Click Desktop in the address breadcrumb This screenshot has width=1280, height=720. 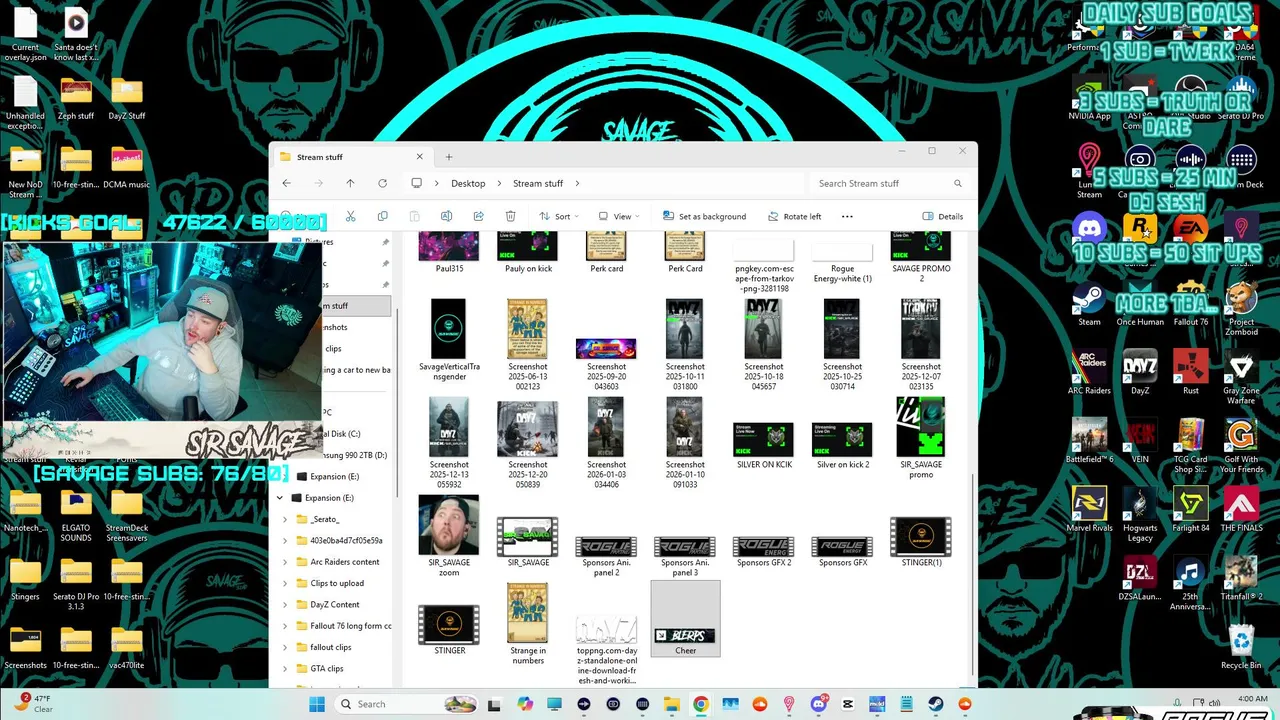point(468,183)
